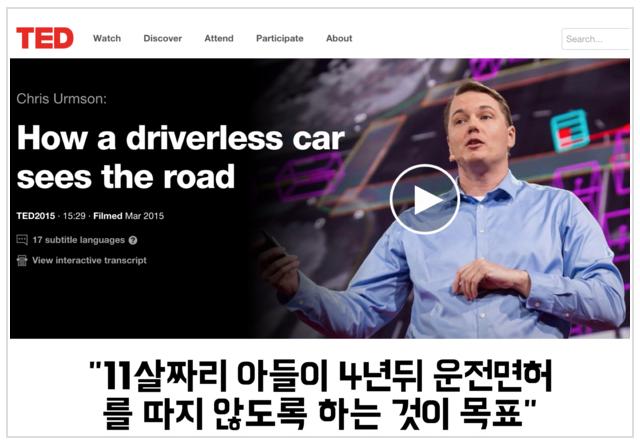Open View interactive transcript link
Image resolution: width=640 pixels, height=442 pixels.
point(89,260)
